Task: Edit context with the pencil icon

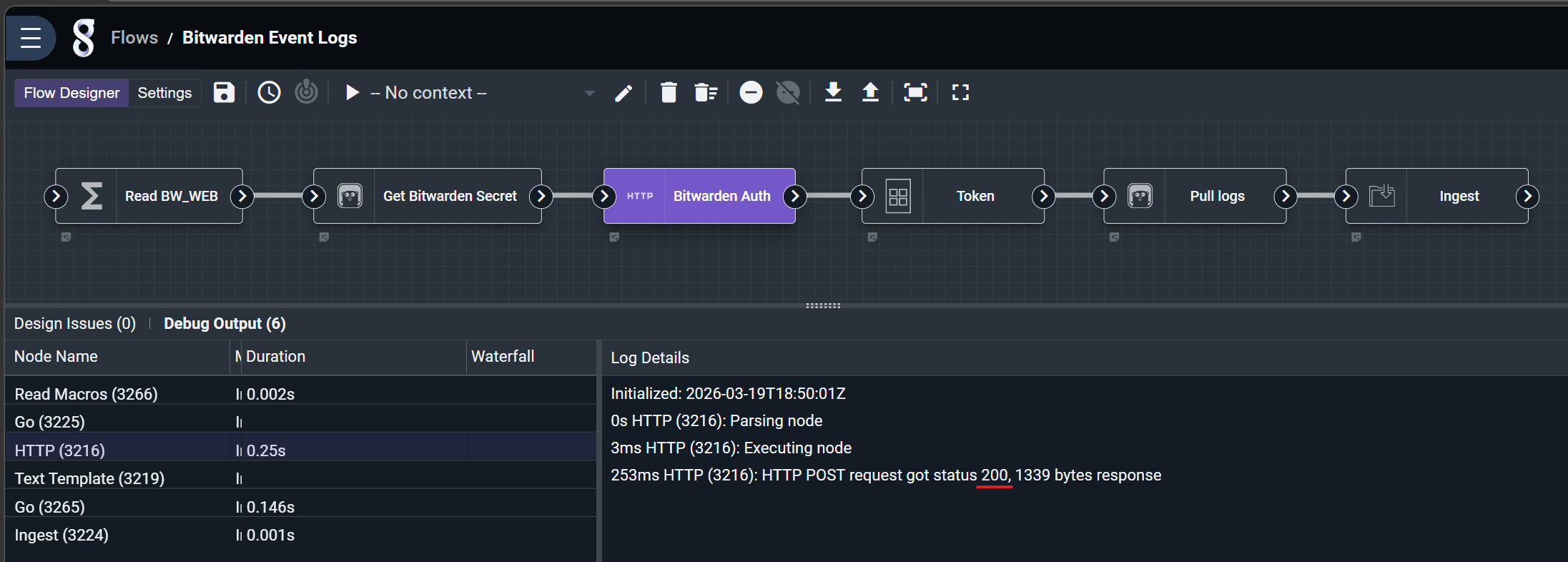Action: point(623,93)
